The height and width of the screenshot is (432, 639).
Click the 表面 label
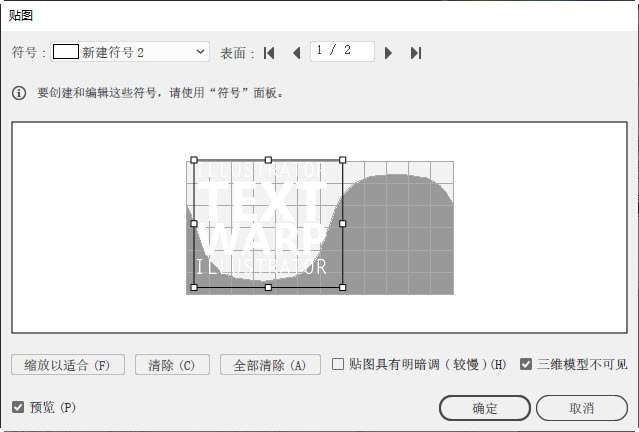tap(236, 53)
